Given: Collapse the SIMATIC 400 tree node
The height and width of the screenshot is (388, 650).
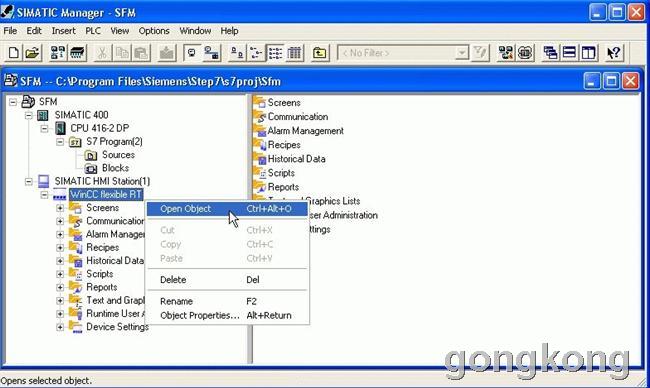Looking at the screenshot, I should click(28, 115).
